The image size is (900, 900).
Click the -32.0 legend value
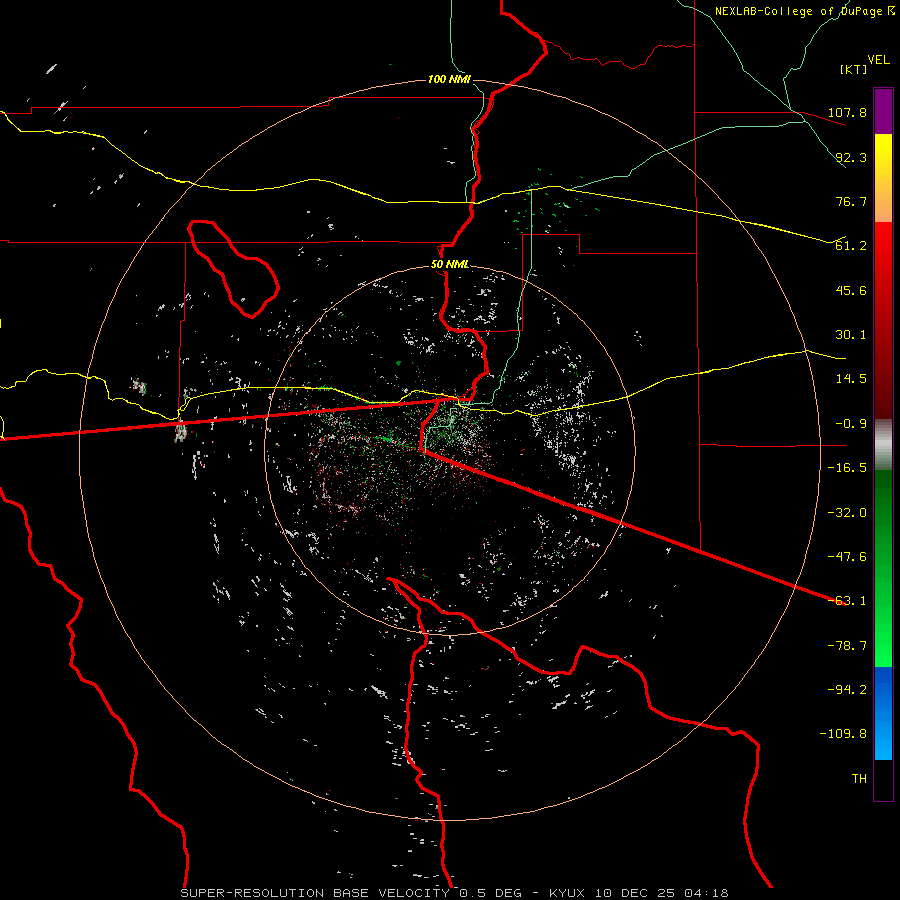click(847, 513)
